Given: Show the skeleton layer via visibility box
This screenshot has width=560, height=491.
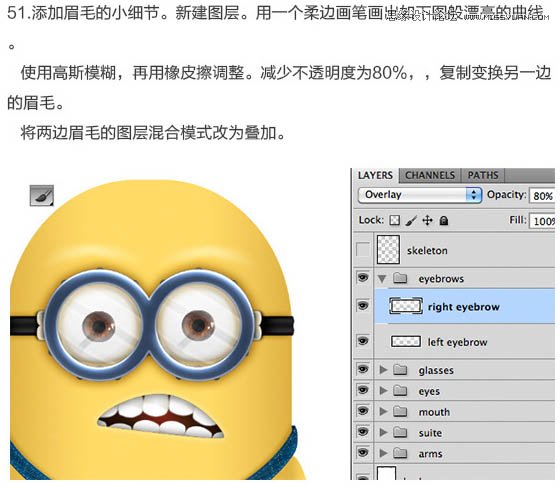Looking at the screenshot, I should point(363,250).
